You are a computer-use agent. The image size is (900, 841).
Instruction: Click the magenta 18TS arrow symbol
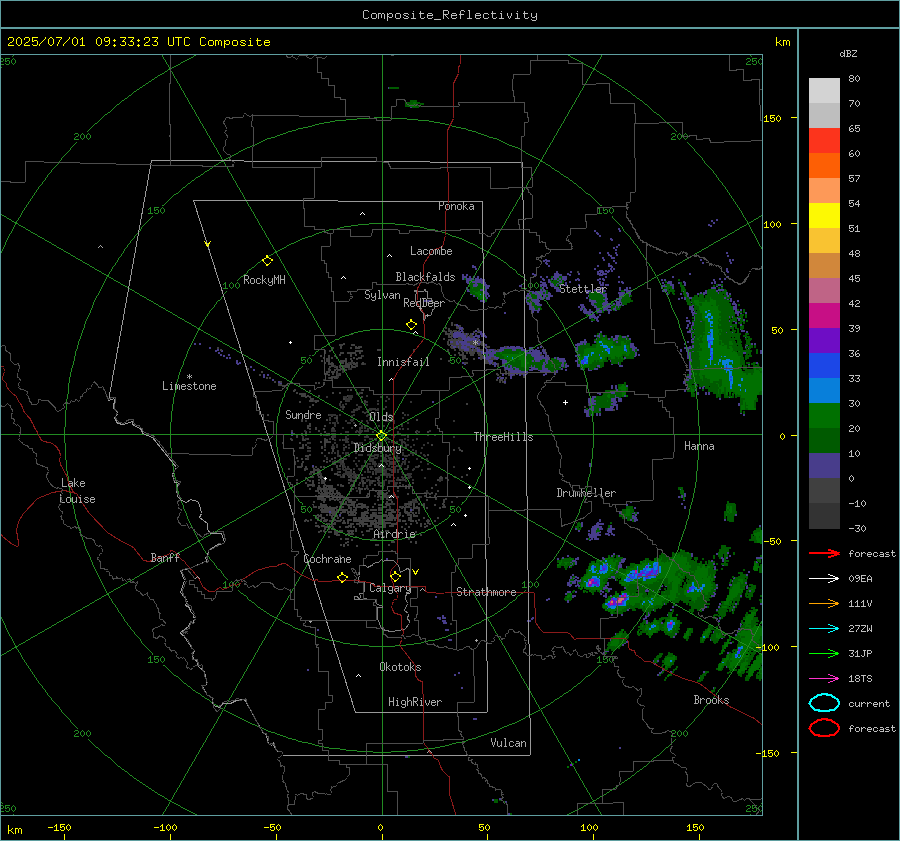[x=824, y=679]
